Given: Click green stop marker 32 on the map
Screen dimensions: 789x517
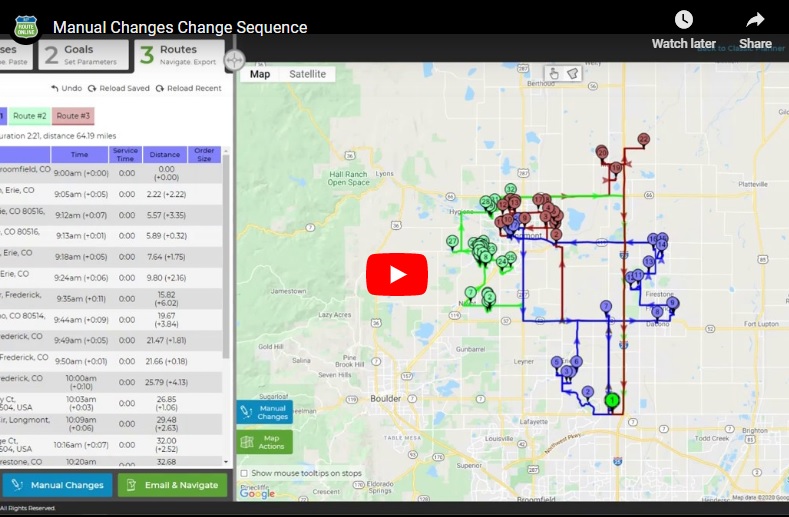Looking at the screenshot, I should tap(511, 189).
